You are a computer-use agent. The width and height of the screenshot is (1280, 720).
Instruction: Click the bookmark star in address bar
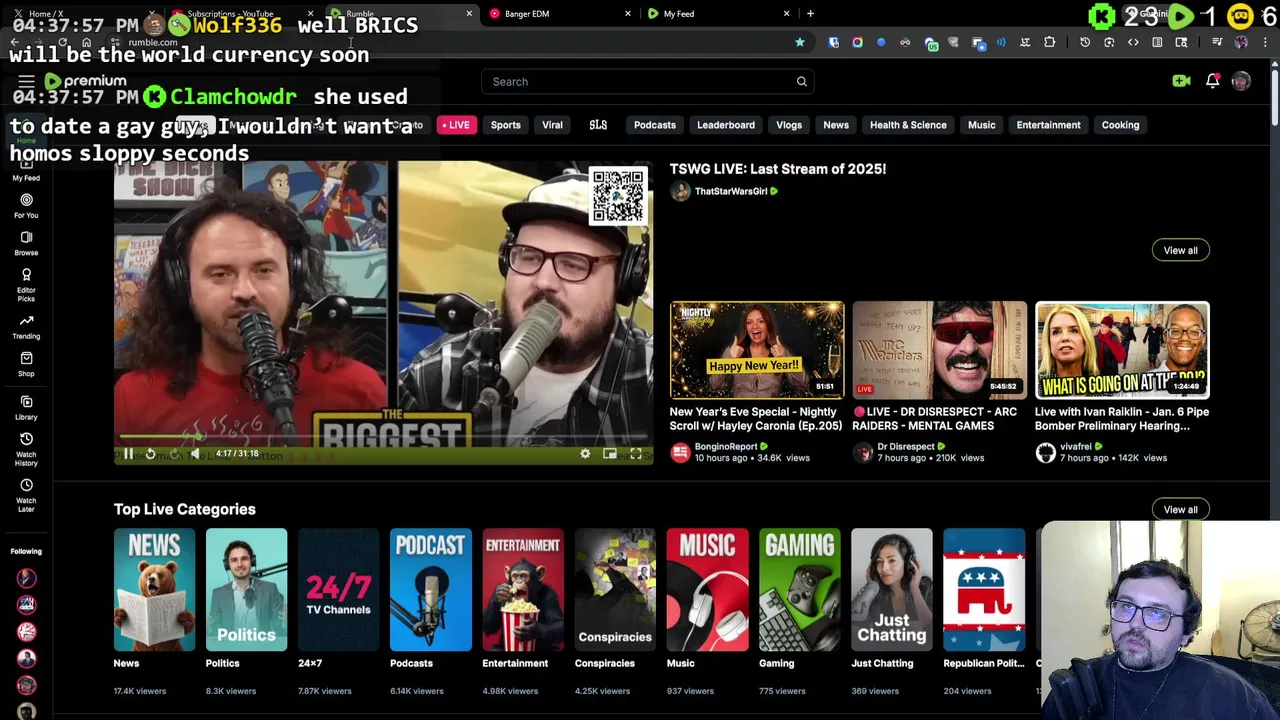coord(799,42)
